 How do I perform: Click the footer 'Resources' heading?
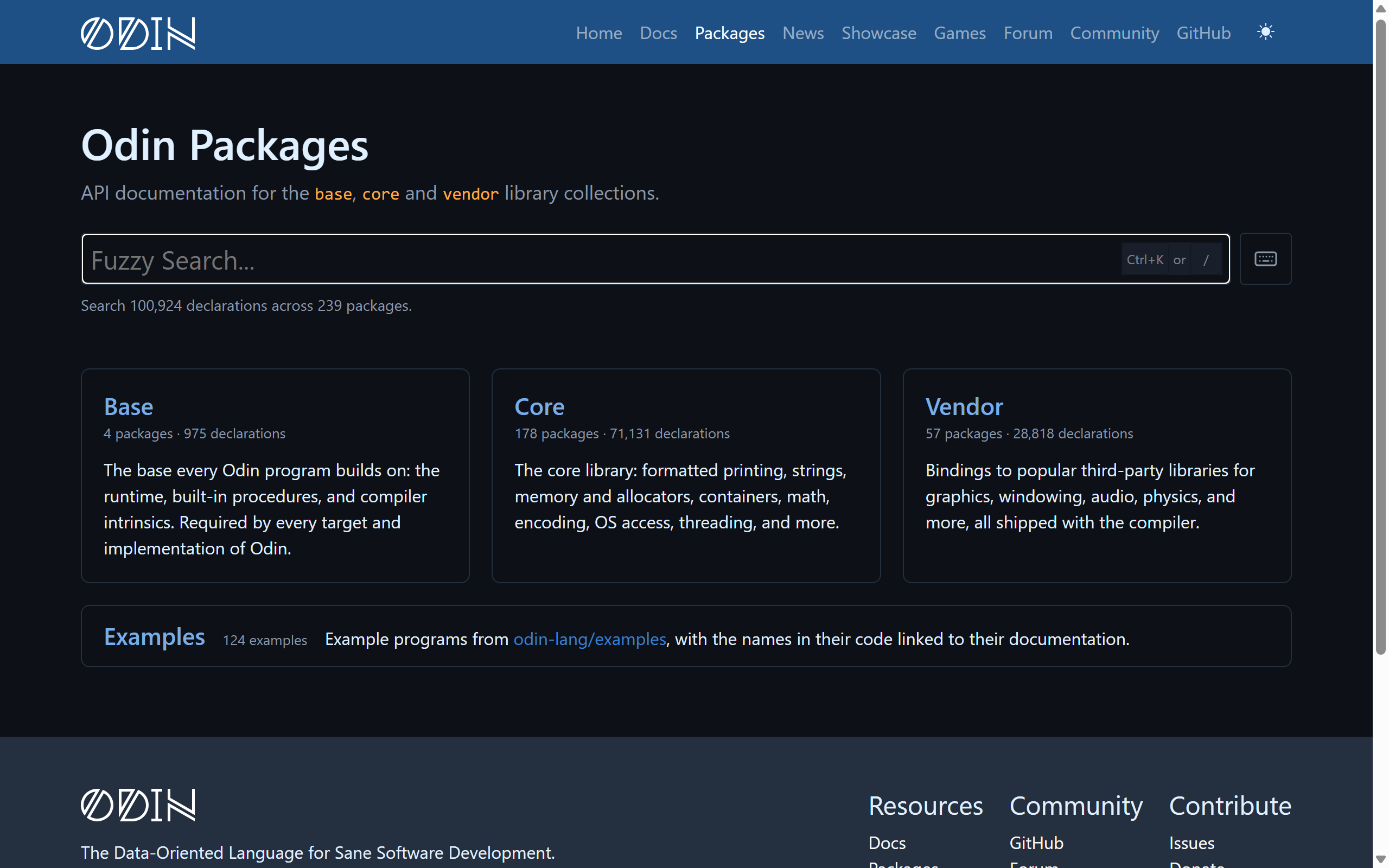925,806
